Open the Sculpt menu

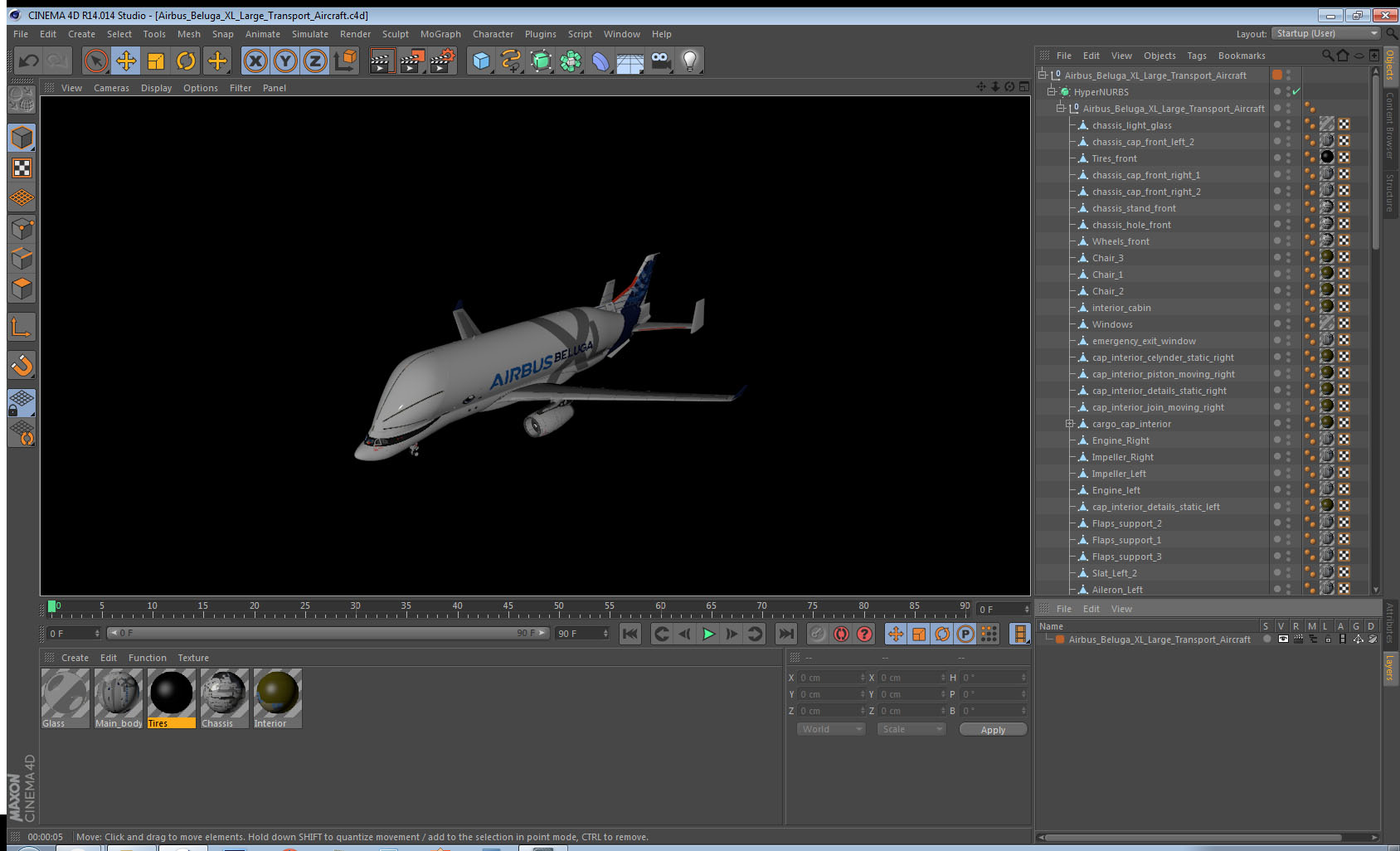(396, 34)
